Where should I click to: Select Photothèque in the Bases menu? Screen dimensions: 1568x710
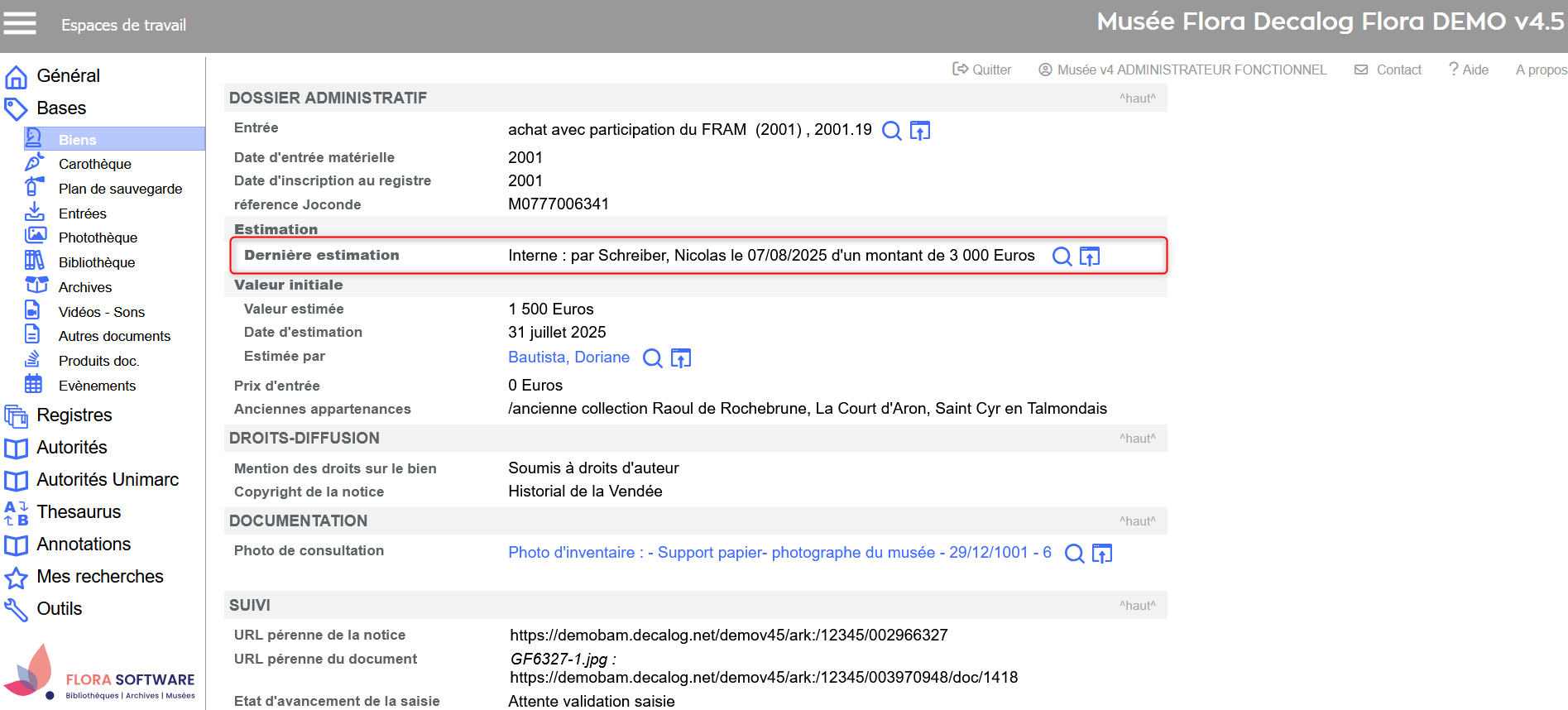98,237
